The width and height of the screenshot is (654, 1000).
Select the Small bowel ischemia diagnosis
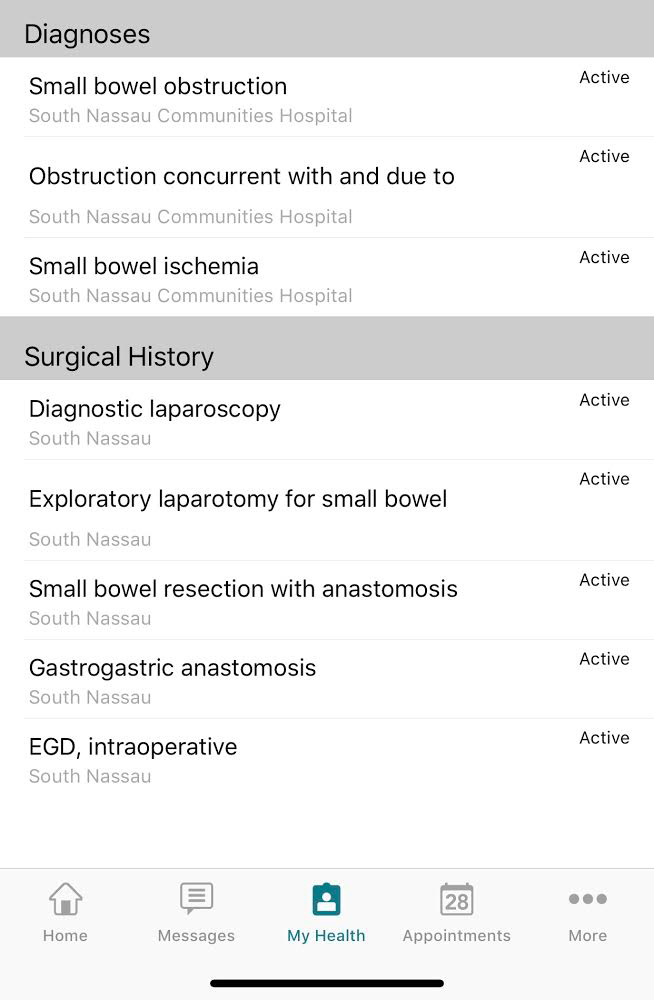coord(327,277)
